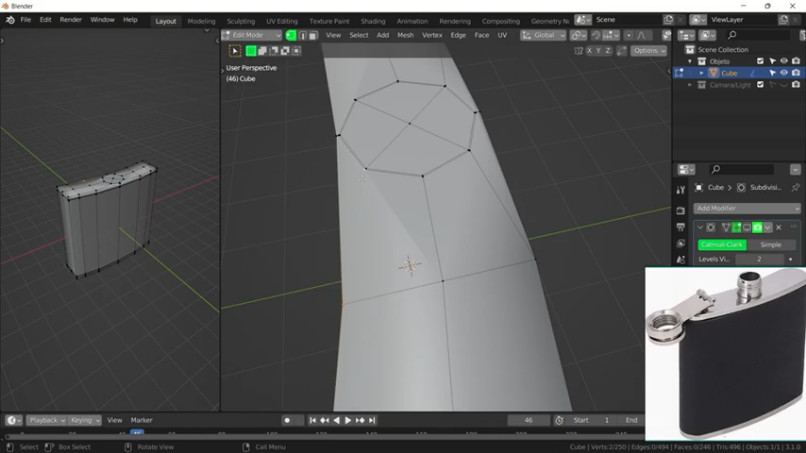Open the Mesh menu in viewport

405,35
